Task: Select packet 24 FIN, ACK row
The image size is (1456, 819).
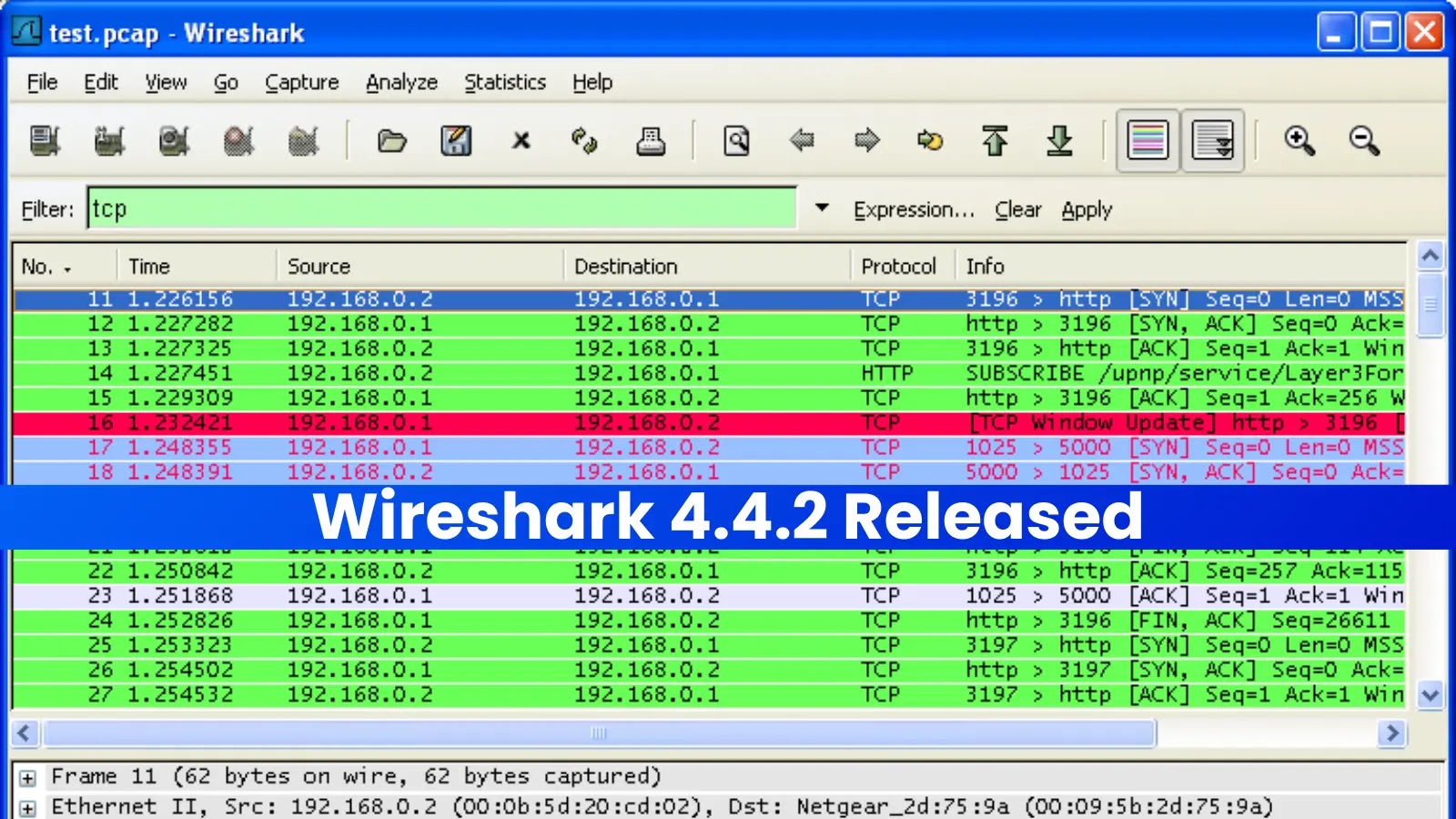Action: click(709, 621)
